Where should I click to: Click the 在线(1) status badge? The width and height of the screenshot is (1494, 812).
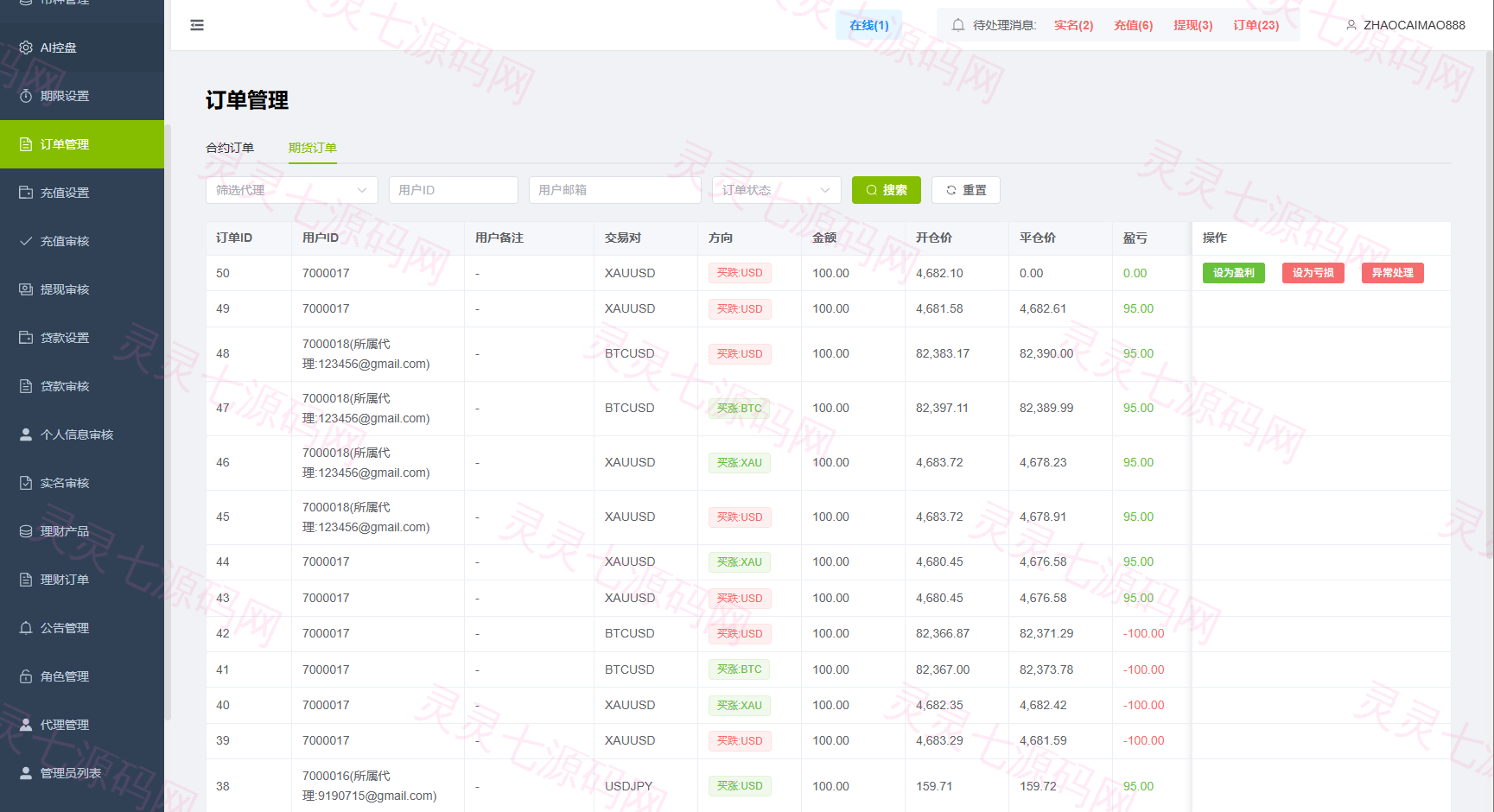[x=869, y=25]
